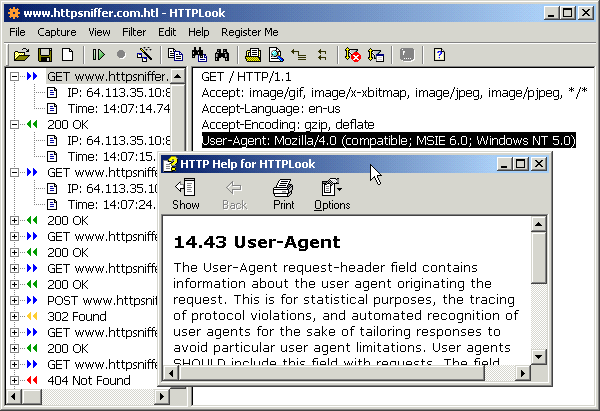The width and height of the screenshot is (600, 411).
Task: Expand the 200 OK node directly above POST
Action: (14, 284)
